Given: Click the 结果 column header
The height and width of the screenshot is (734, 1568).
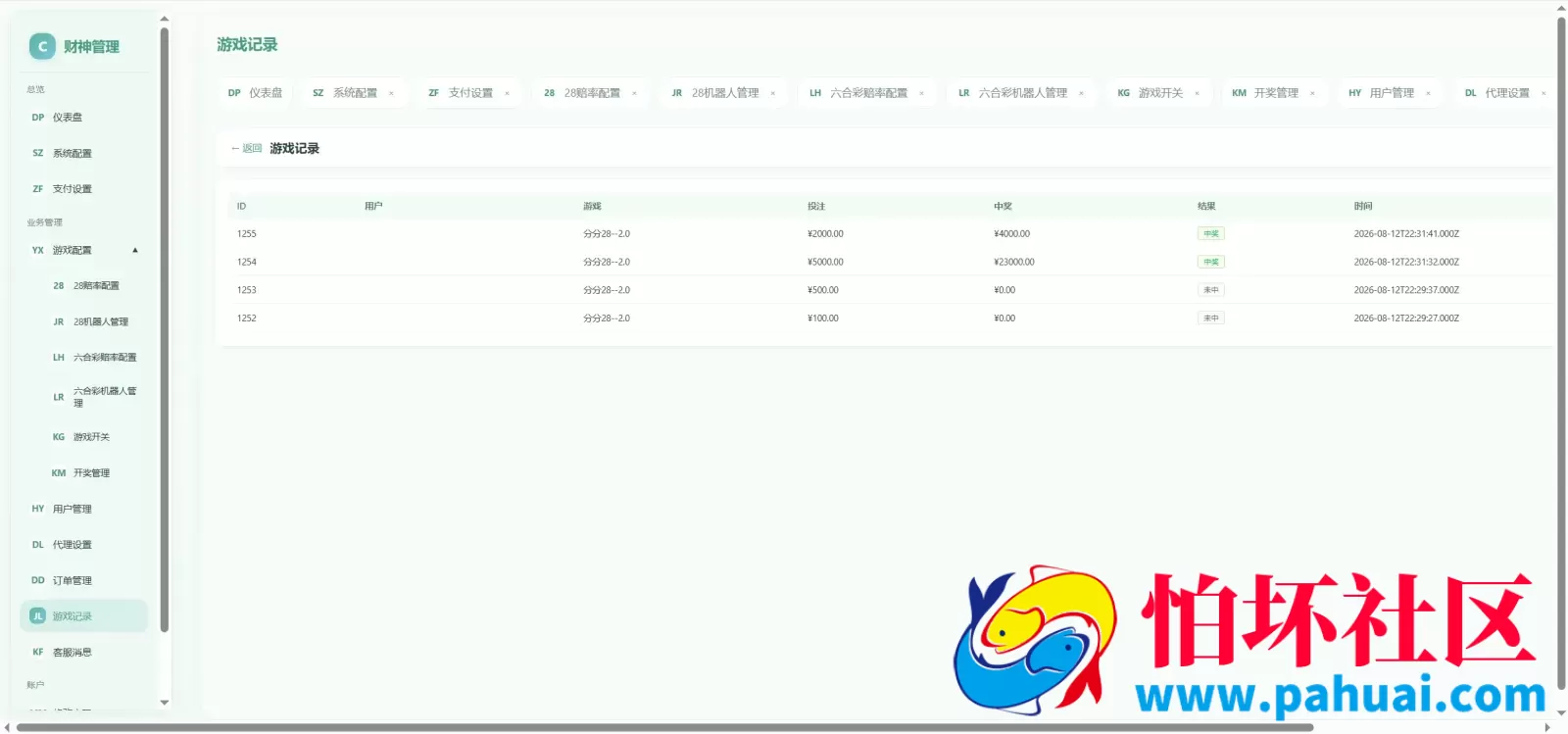Looking at the screenshot, I should tap(1206, 207).
